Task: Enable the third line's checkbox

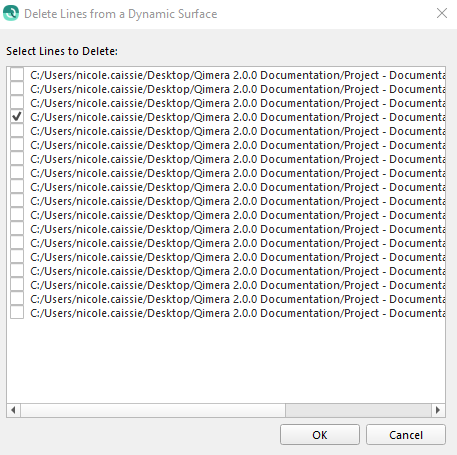Action: coord(17,103)
